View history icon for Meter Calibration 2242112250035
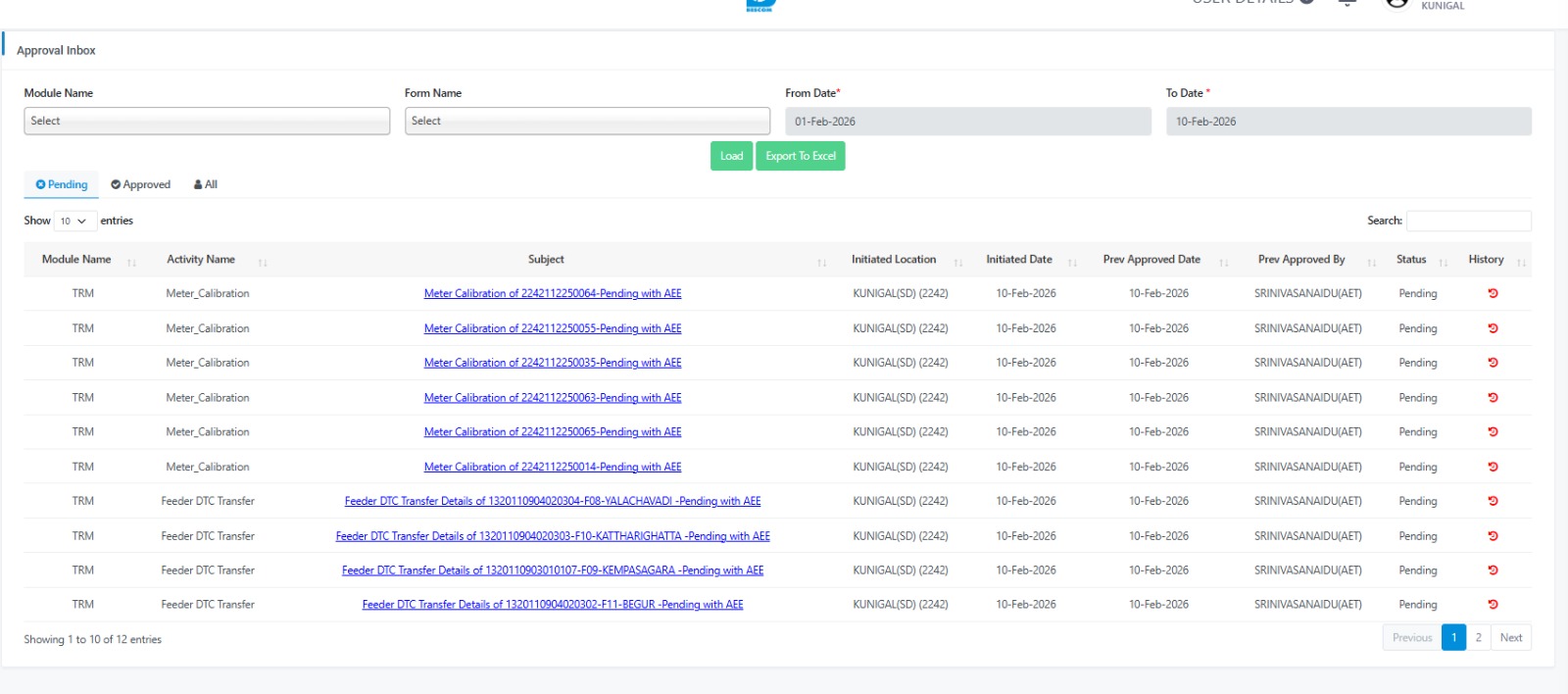This screenshot has height=694, width=1568. click(1493, 363)
